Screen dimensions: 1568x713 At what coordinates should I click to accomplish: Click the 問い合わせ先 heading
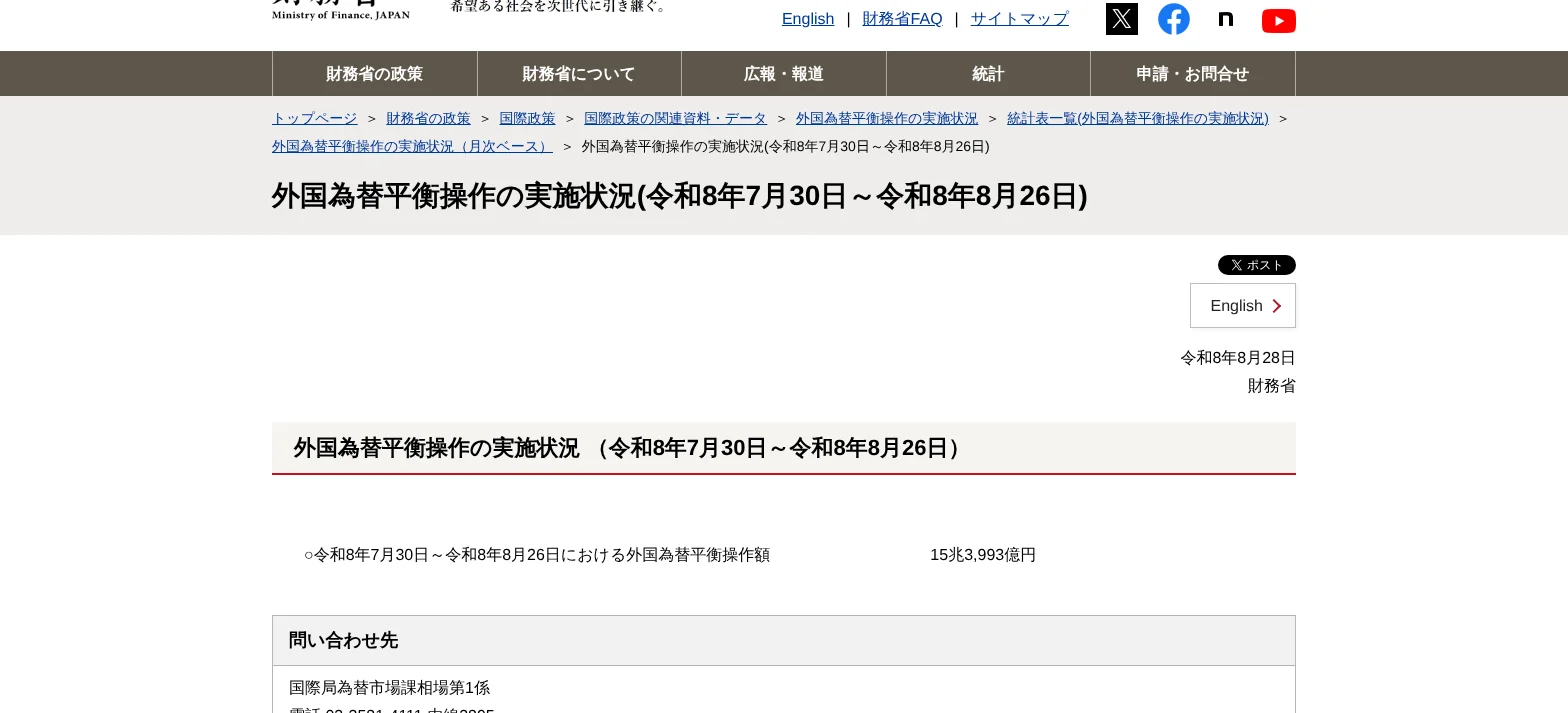coord(343,641)
